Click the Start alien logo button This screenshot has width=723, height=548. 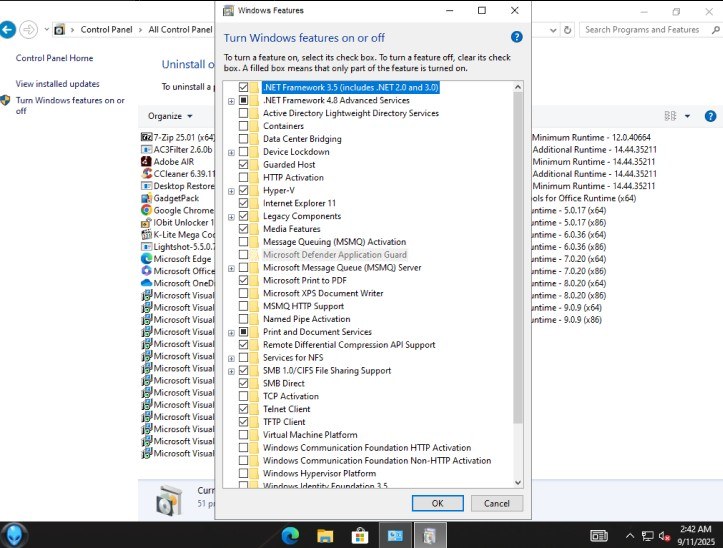[x=14, y=535]
